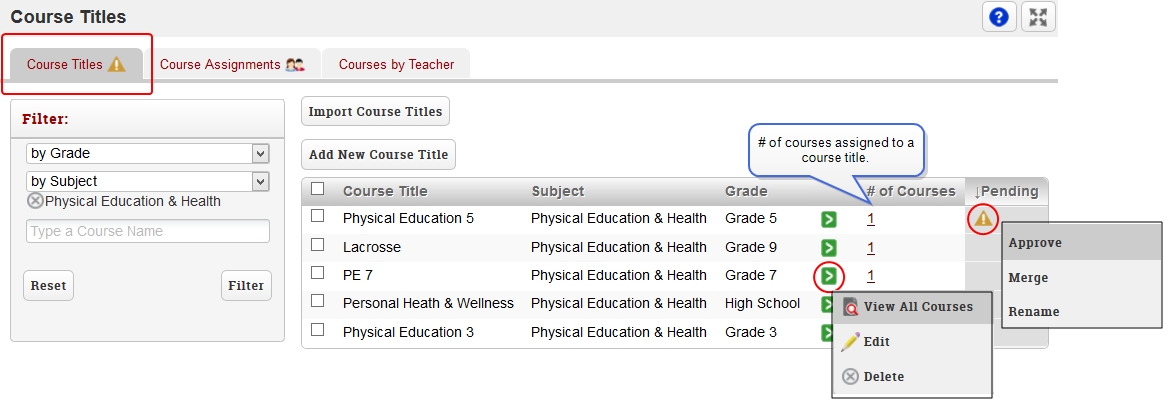
Task: Switch to the Course Assignments tab
Action: pos(232,64)
